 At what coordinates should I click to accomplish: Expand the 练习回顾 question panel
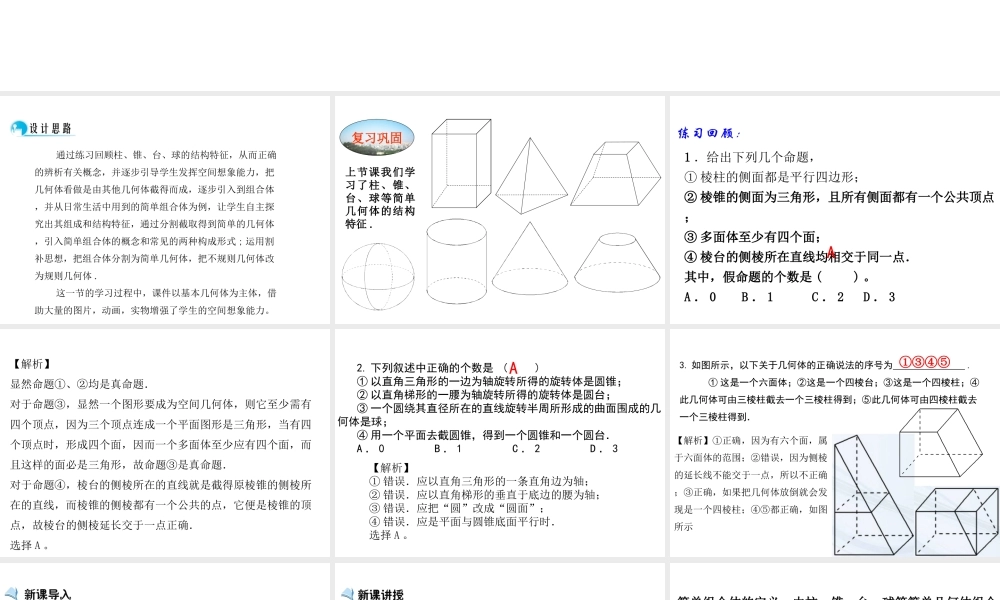(x=710, y=132)
